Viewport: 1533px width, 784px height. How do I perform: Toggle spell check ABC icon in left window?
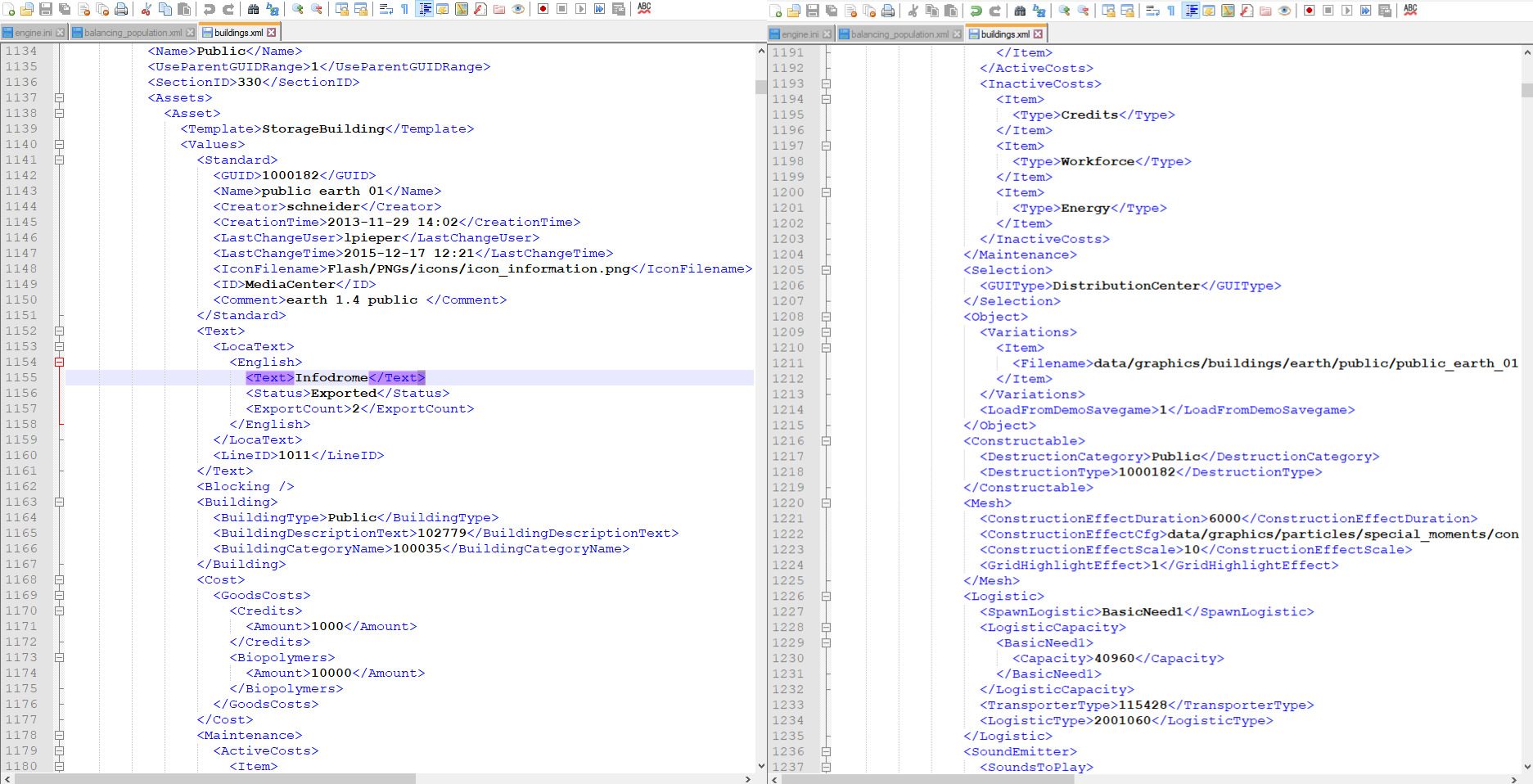click(644, 8)
